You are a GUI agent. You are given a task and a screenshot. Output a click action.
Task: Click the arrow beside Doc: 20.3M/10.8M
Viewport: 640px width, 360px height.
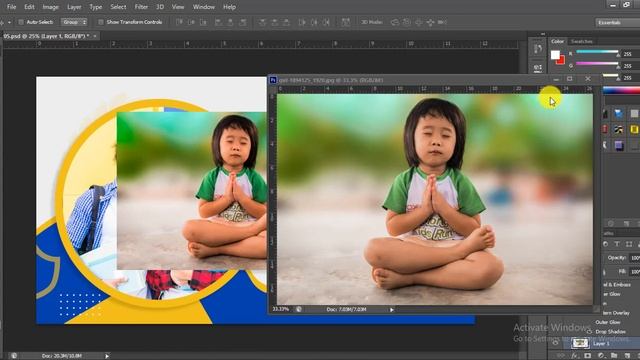tap(107, 356)
